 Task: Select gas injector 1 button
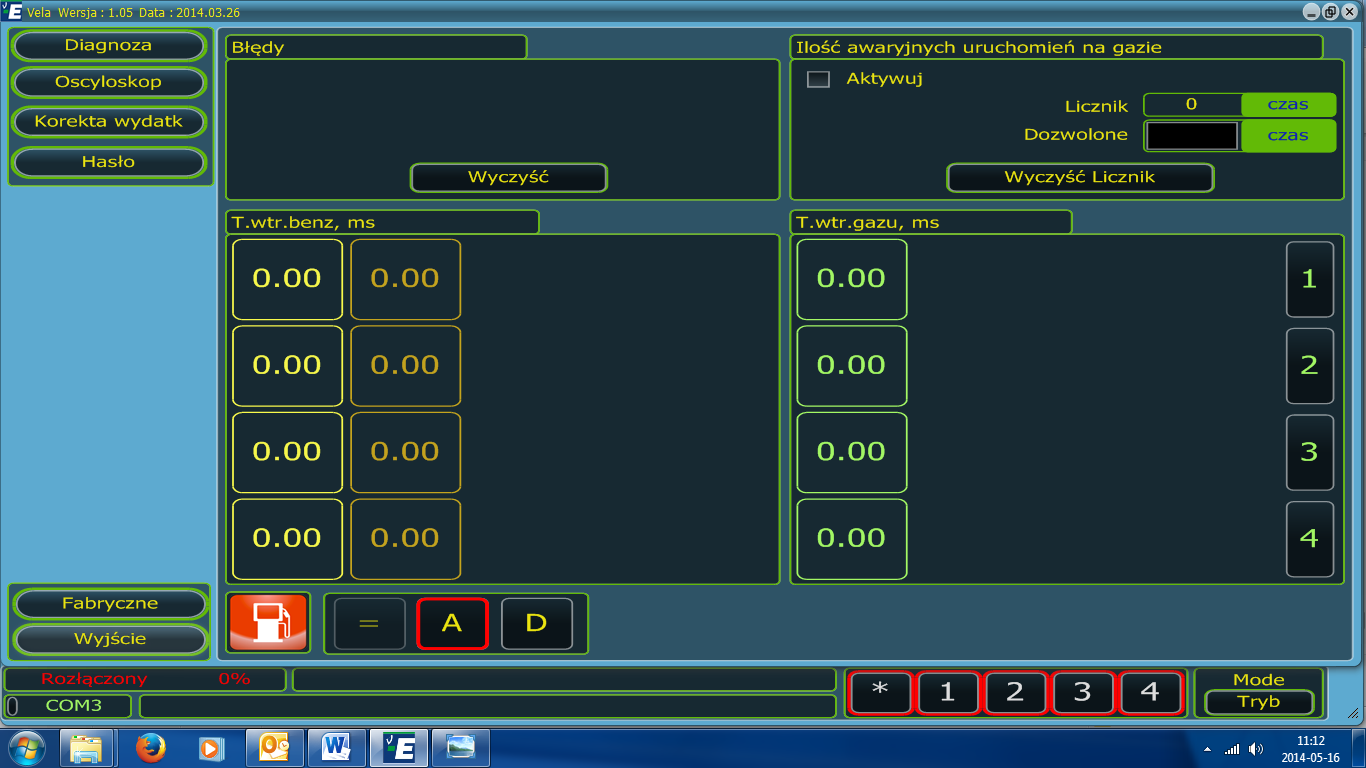(1309, 279)
